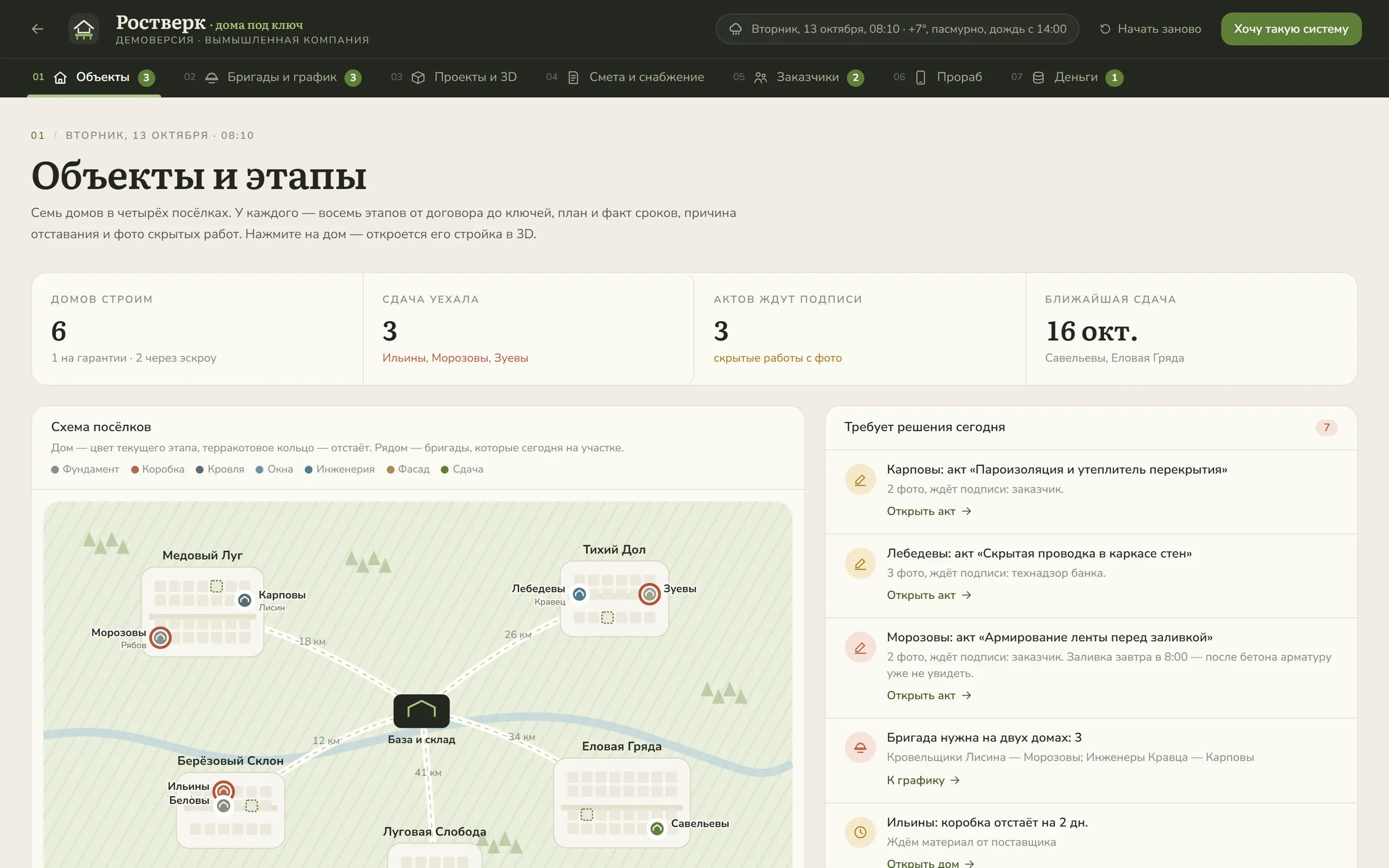Follow the К графику link

923,780
